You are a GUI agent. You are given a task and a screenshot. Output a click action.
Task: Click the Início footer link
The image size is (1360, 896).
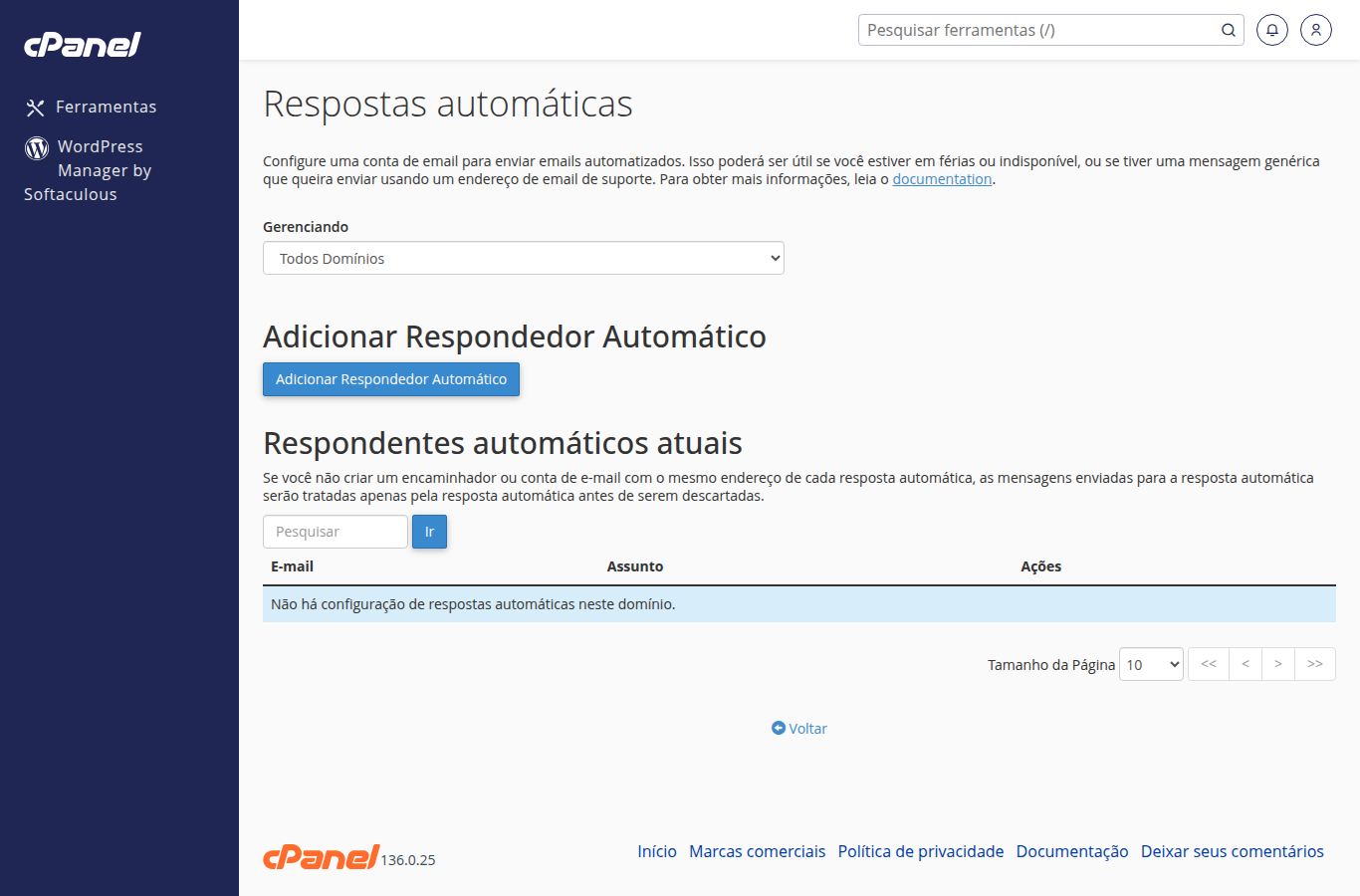click(x=657, y=851)
